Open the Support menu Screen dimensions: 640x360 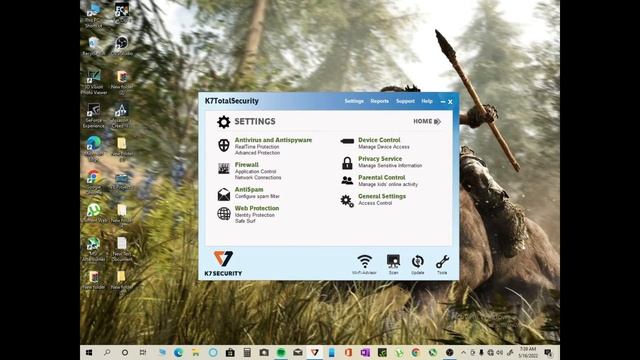(405, 101)
